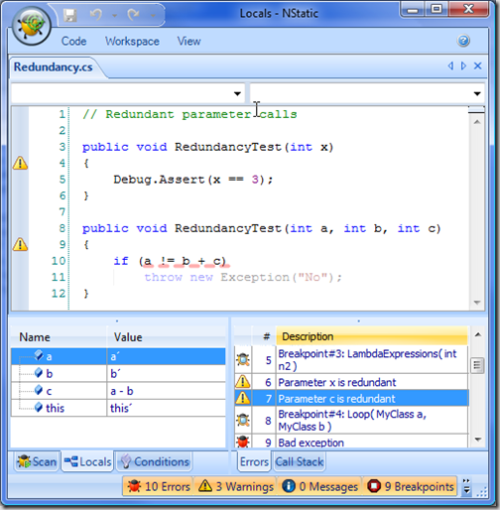Toggle the 9 Breakpoints filter button
This screenshot has height=510, width=500.
pyautogui.click(x=410, y=486)
